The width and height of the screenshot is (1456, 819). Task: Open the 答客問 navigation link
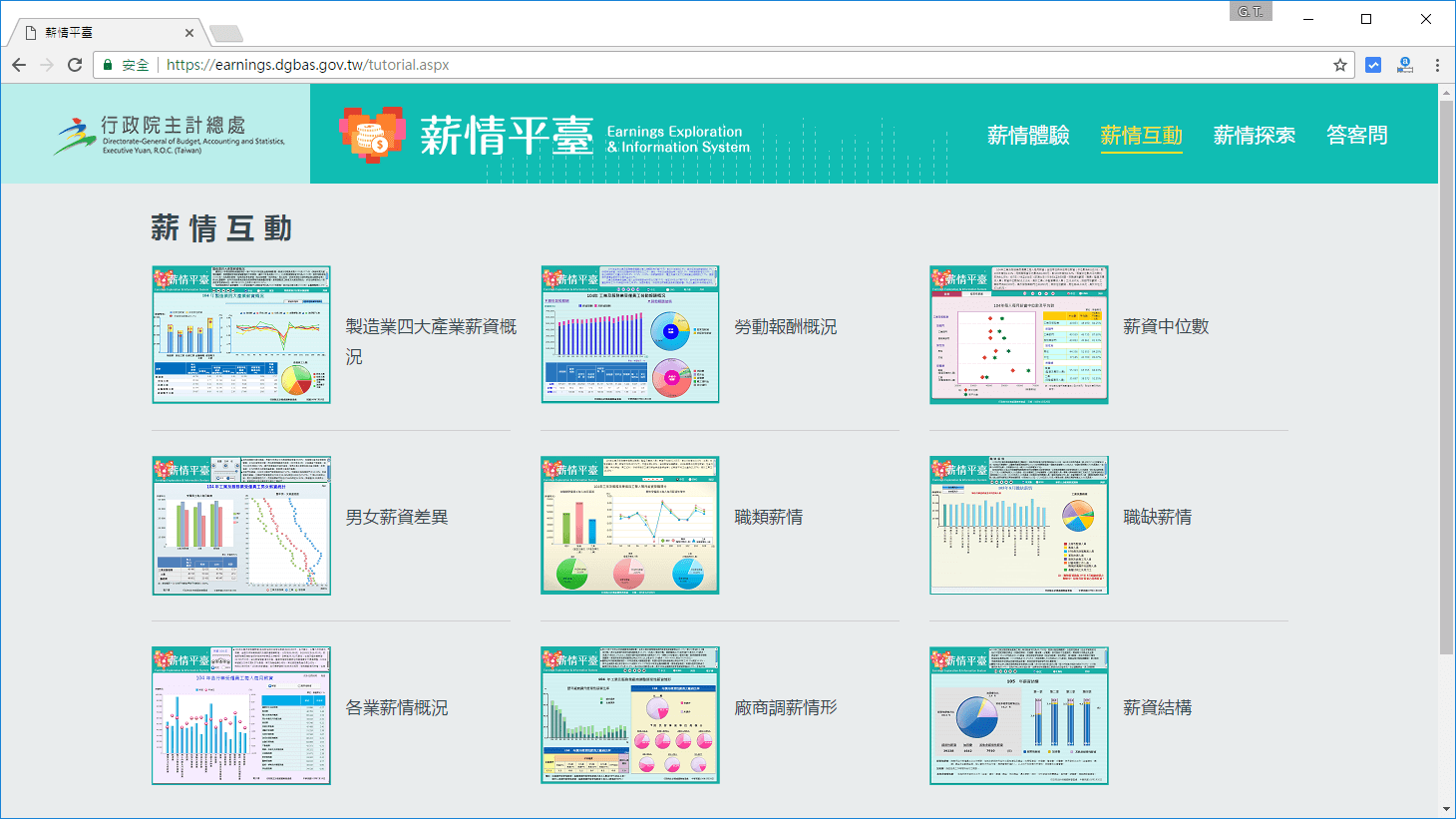(1356, 135)
